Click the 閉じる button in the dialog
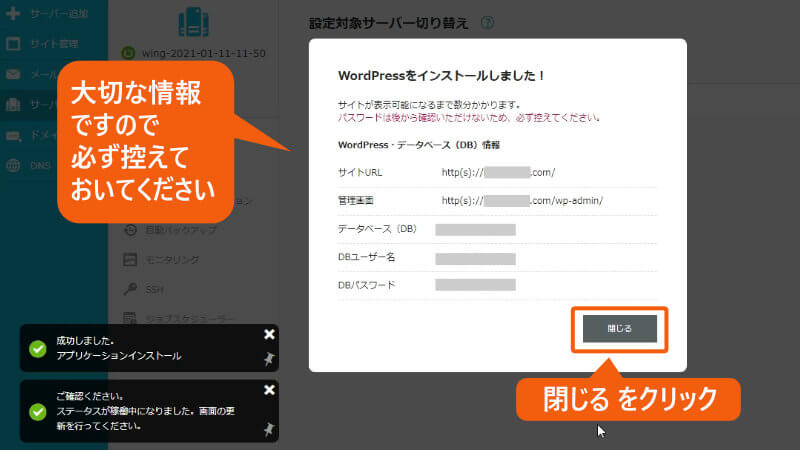 click(x=619, y=329)
